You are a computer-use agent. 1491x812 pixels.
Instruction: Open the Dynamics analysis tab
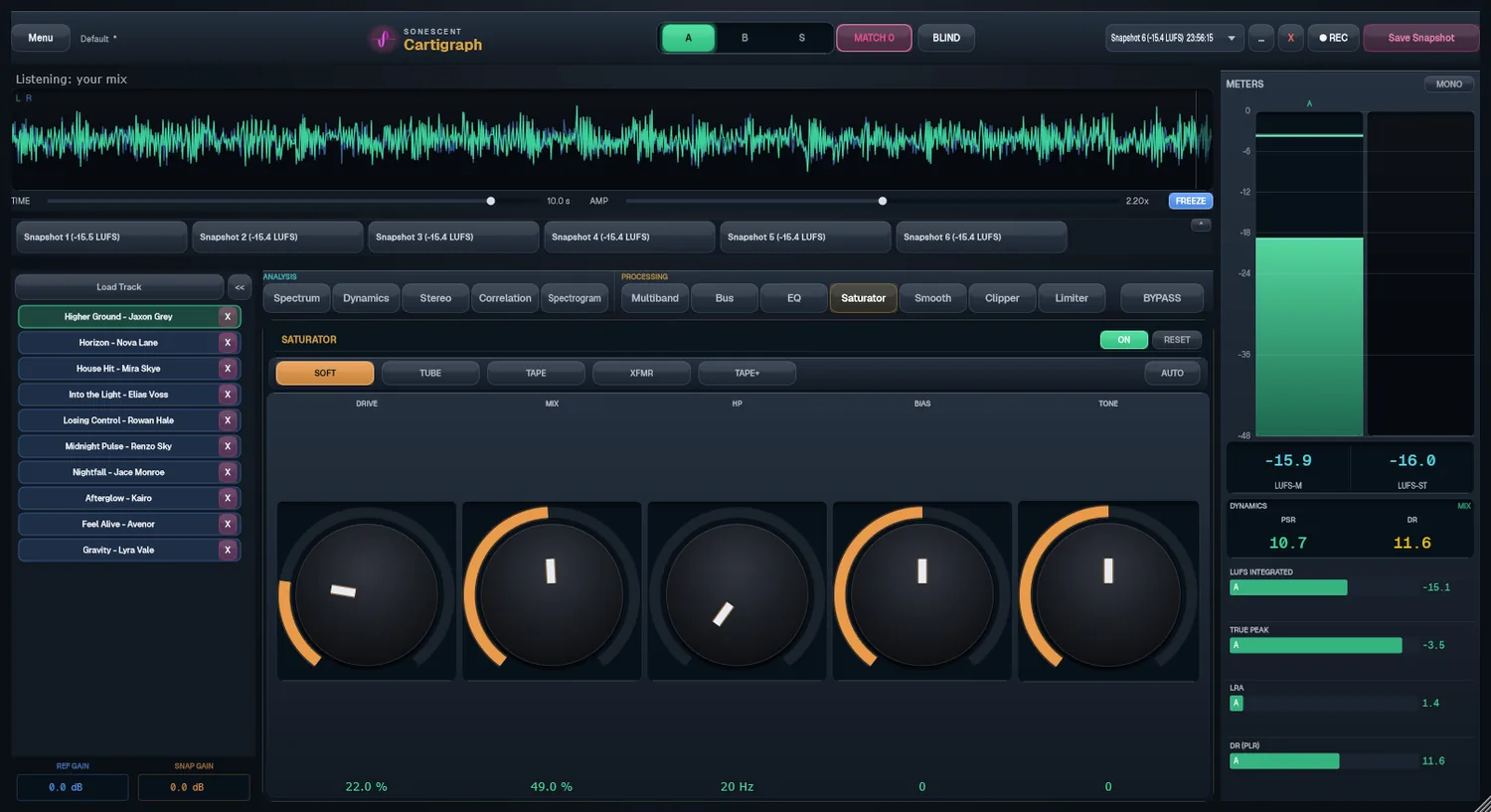(x=366, y=298)
